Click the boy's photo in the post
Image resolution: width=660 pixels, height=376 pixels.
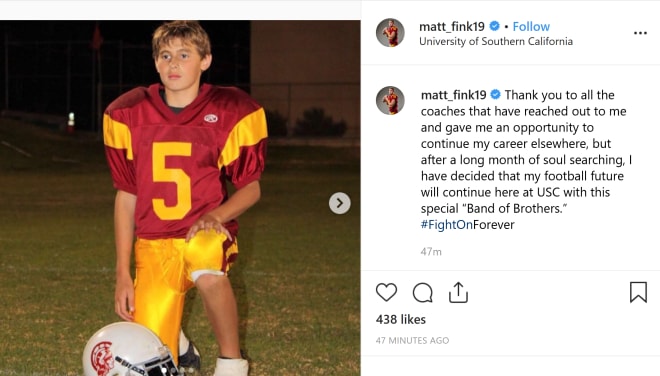[x=180, y=198]
